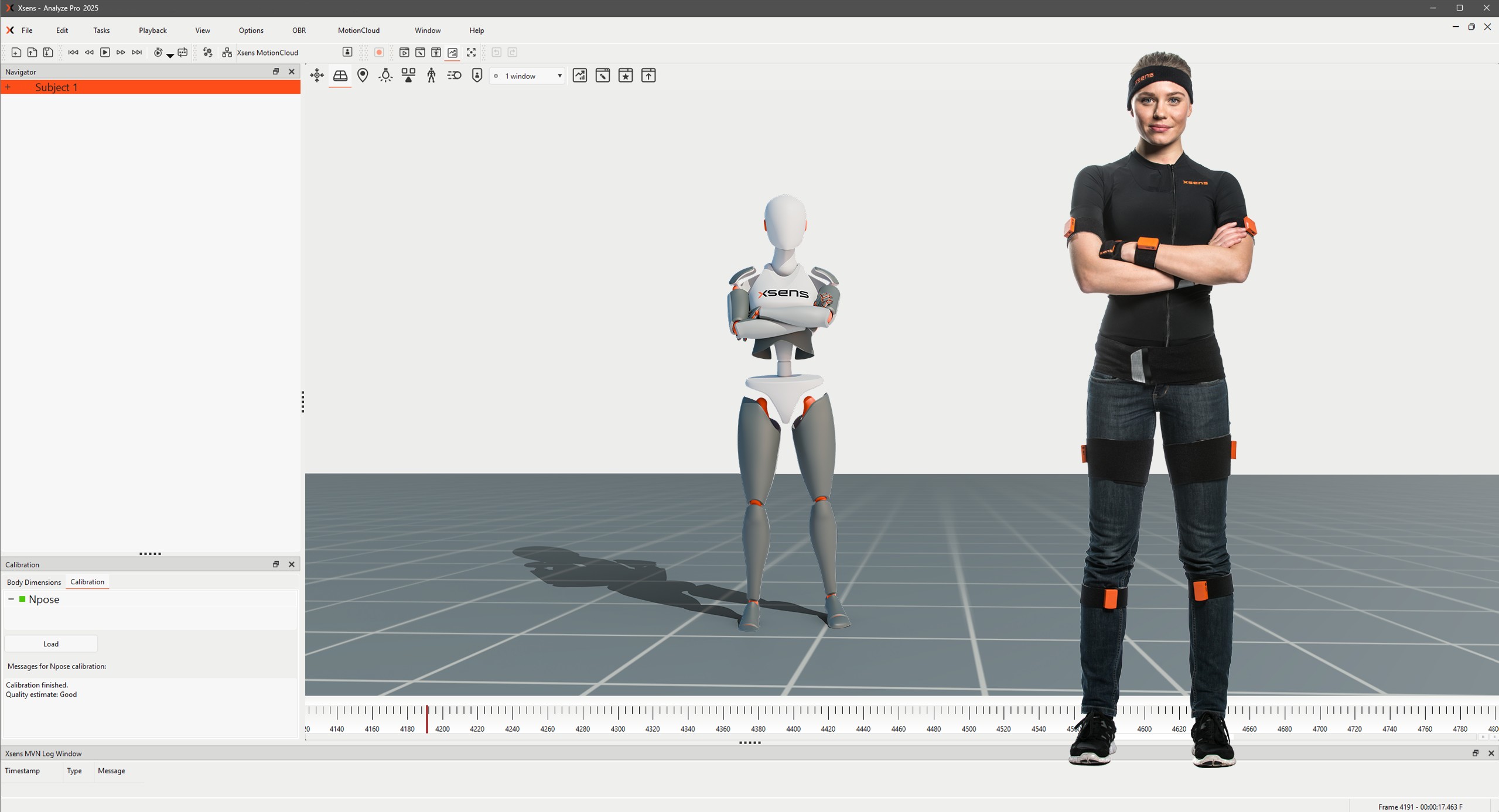
Task: Open the Window menu
Action: [428, 30]
